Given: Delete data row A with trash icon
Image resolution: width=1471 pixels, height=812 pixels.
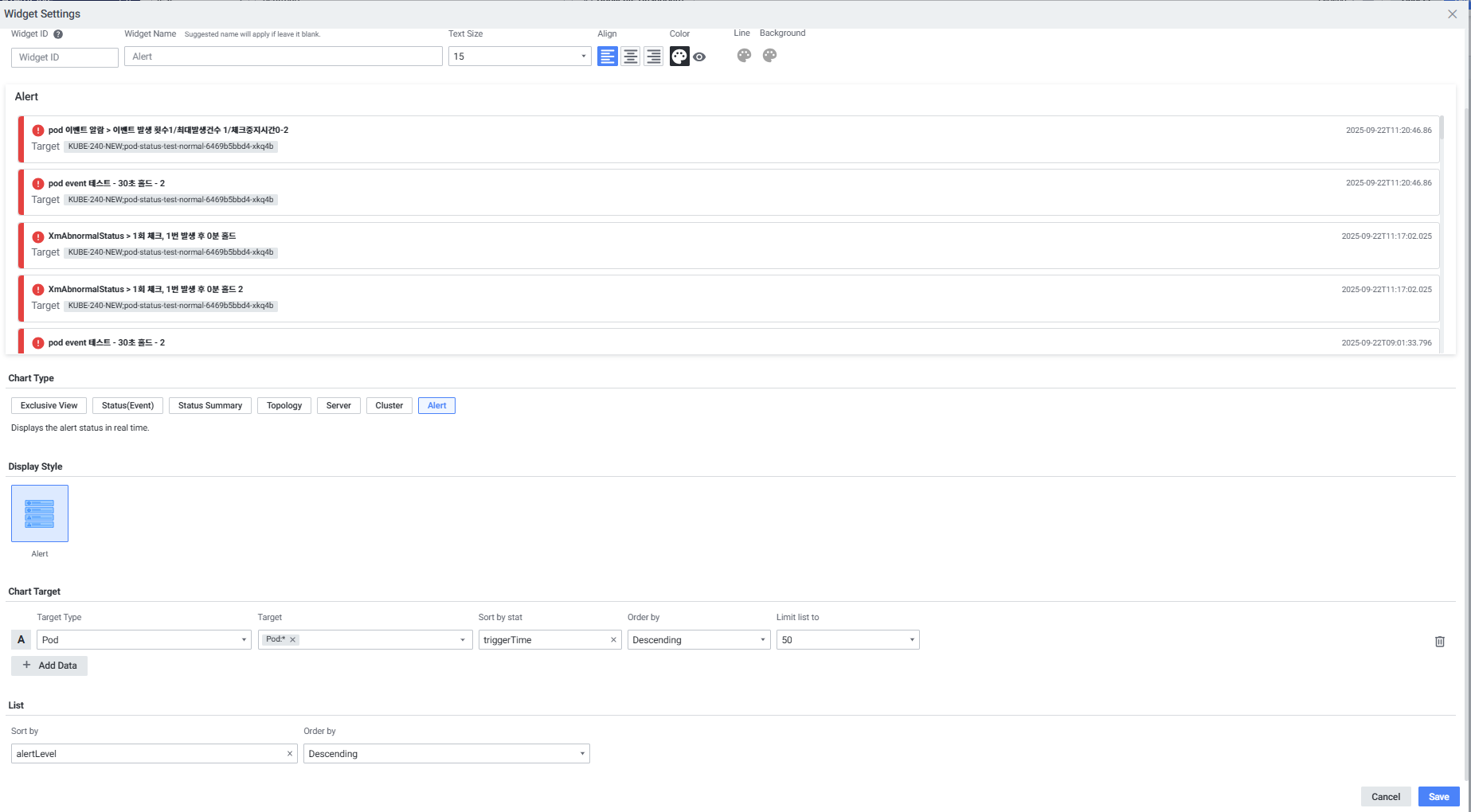Looking at the screenshot, I should coord(1439,641).
